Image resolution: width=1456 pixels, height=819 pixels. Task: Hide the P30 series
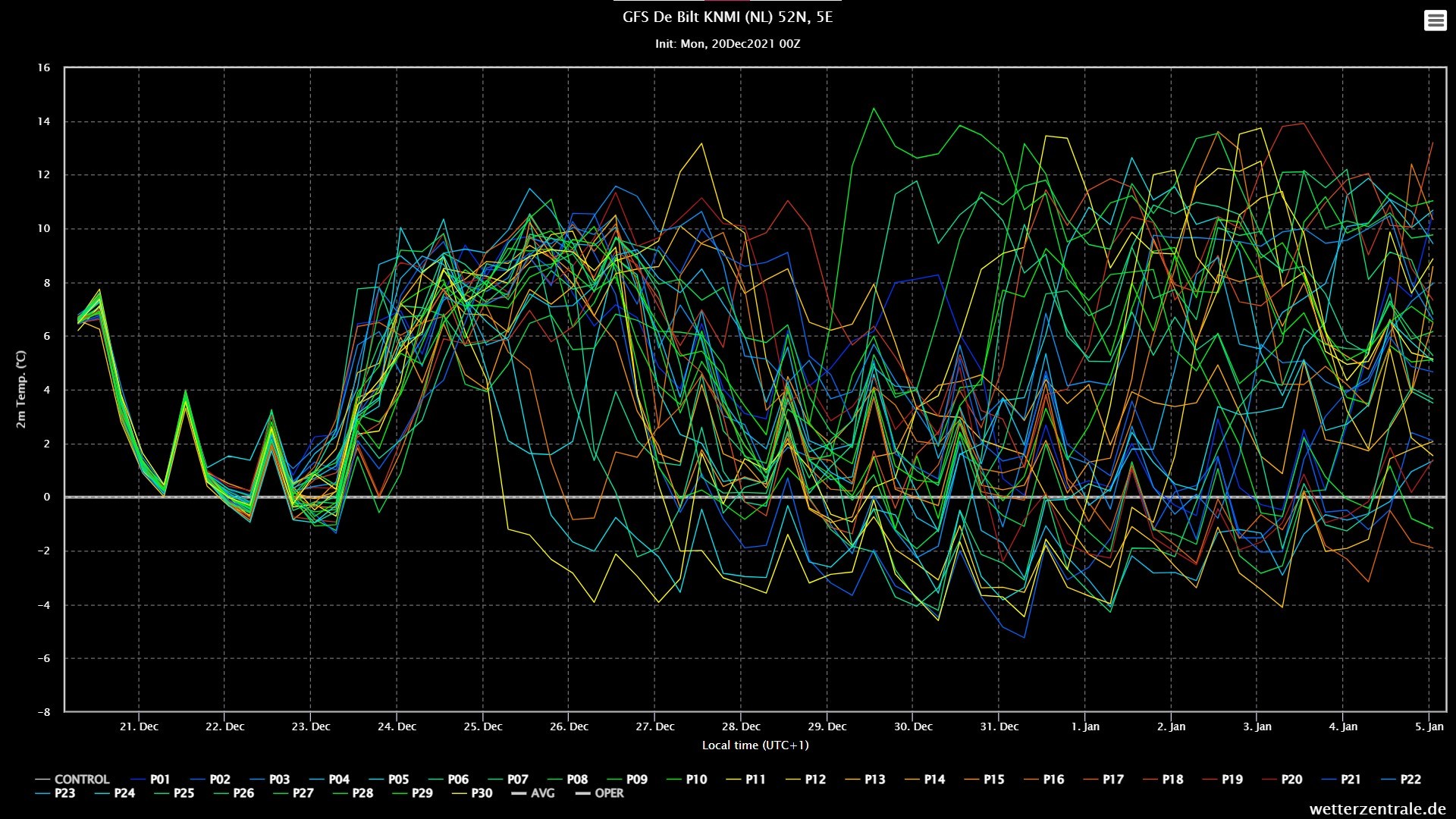[472, 793]
